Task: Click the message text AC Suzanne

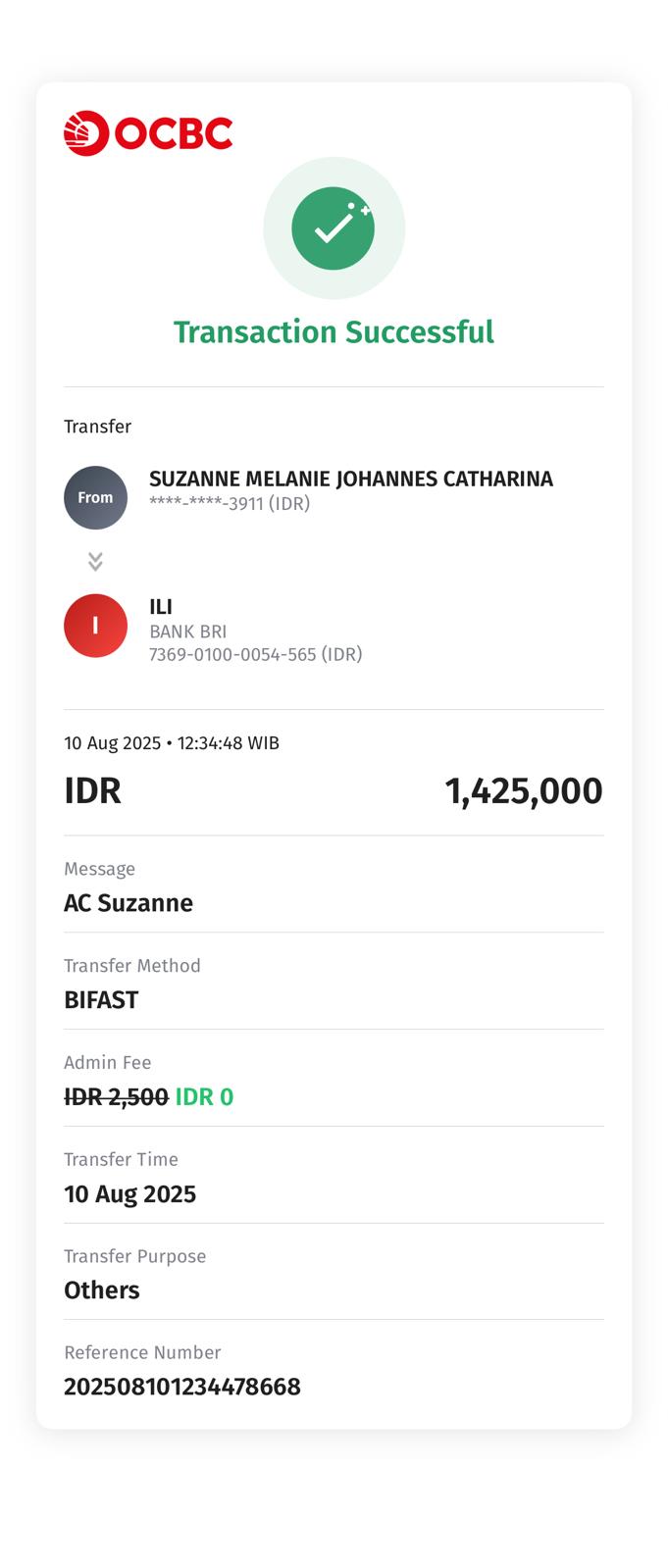Action: click(128, 903)
